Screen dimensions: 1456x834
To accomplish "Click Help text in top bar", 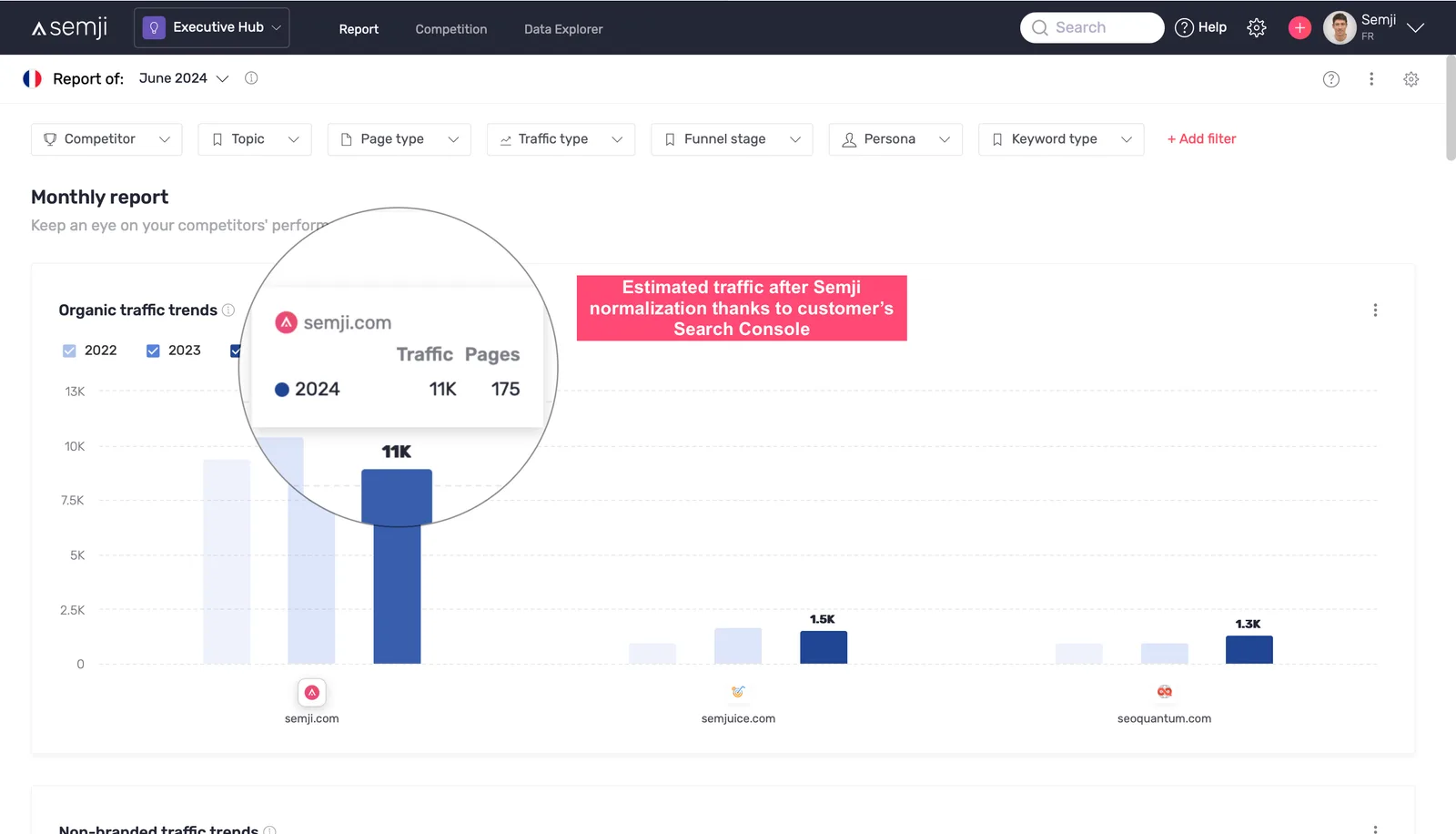I will tap(1212, 27).
